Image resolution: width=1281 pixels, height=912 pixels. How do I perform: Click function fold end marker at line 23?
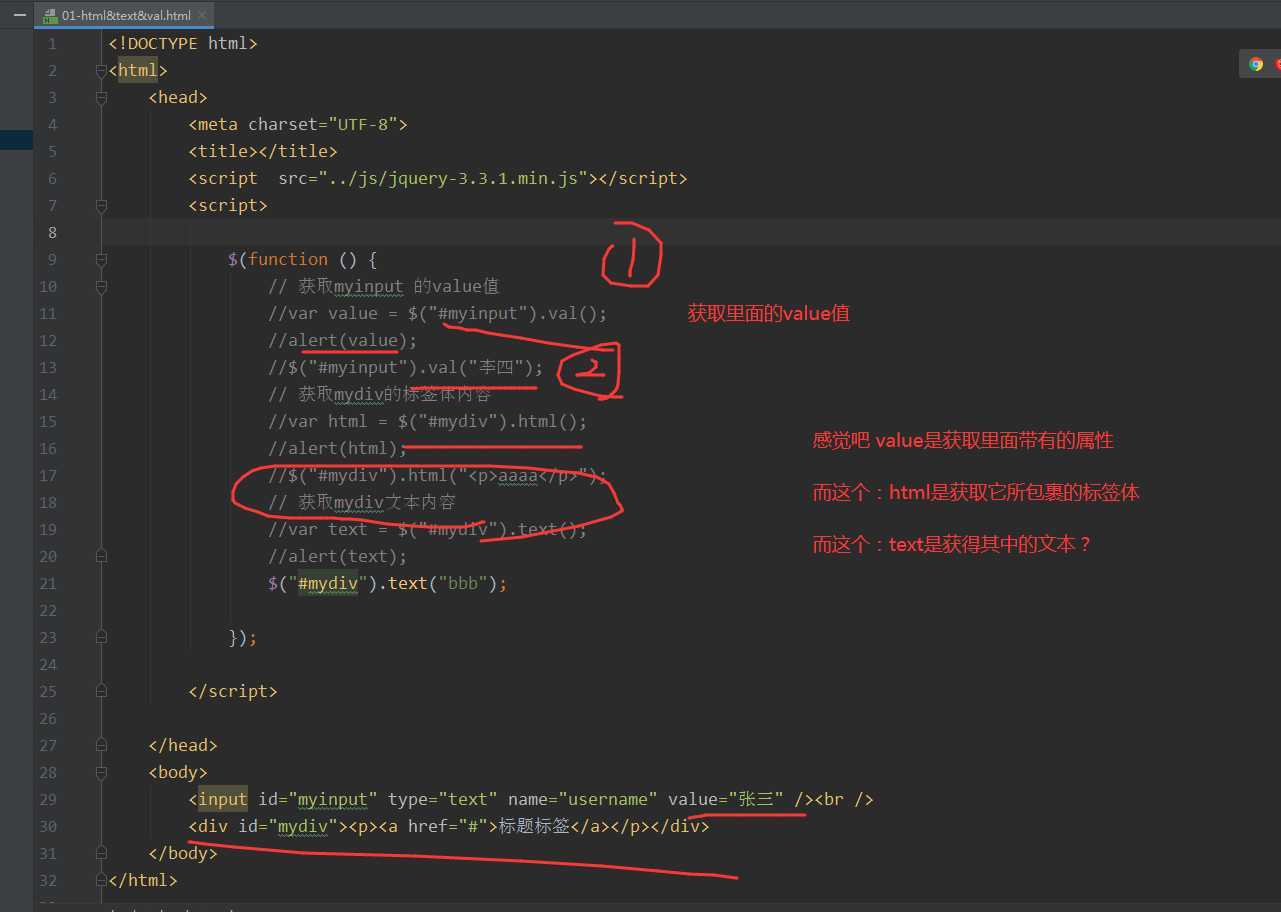[101, 638]
